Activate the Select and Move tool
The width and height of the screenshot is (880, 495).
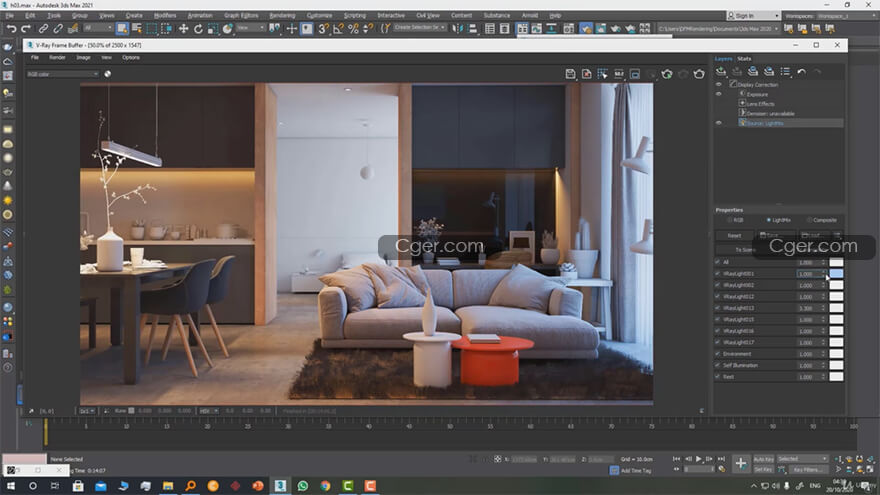[184, 28]
